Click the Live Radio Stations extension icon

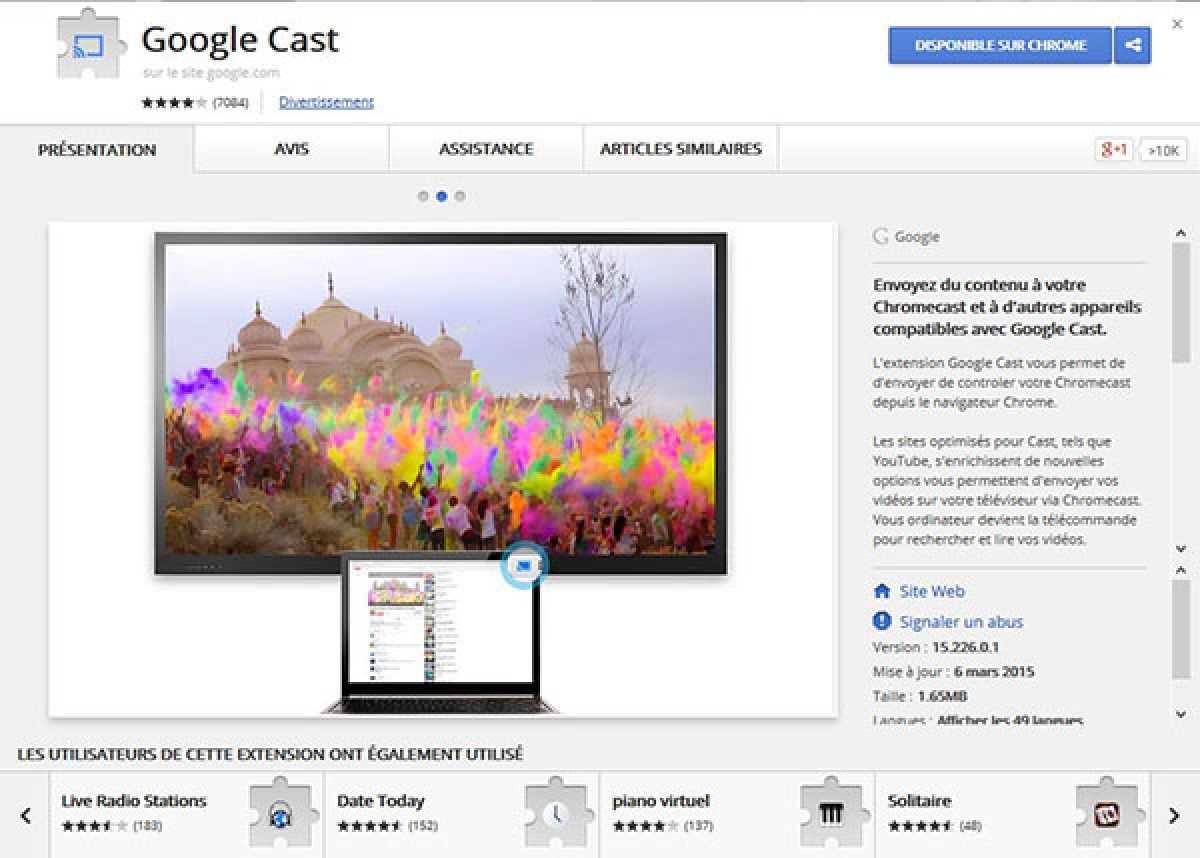click(x=281, y=814)
